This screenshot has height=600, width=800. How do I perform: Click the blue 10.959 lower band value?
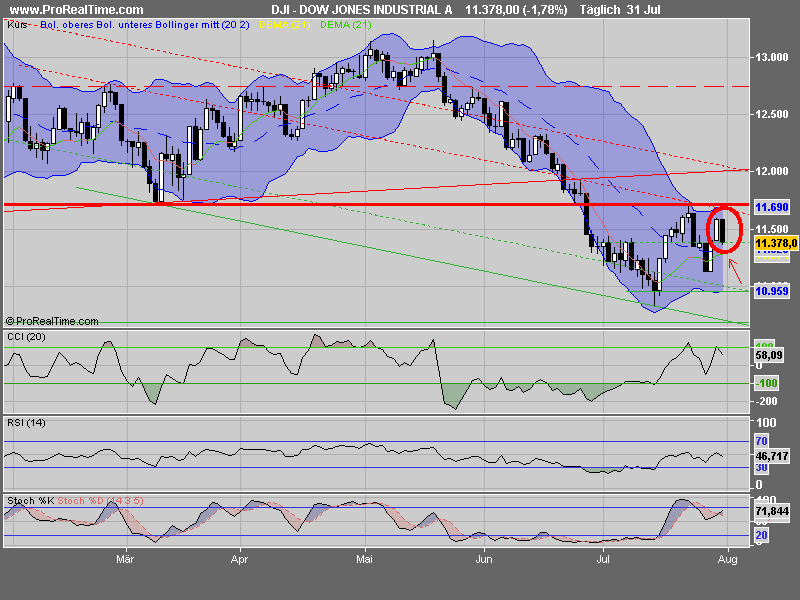(772, 291)
